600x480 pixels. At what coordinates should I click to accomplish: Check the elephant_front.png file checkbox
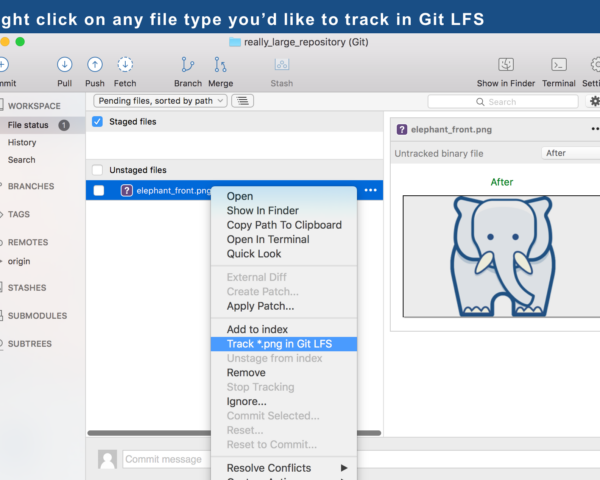pyautogui.click(x=99, y=190)
